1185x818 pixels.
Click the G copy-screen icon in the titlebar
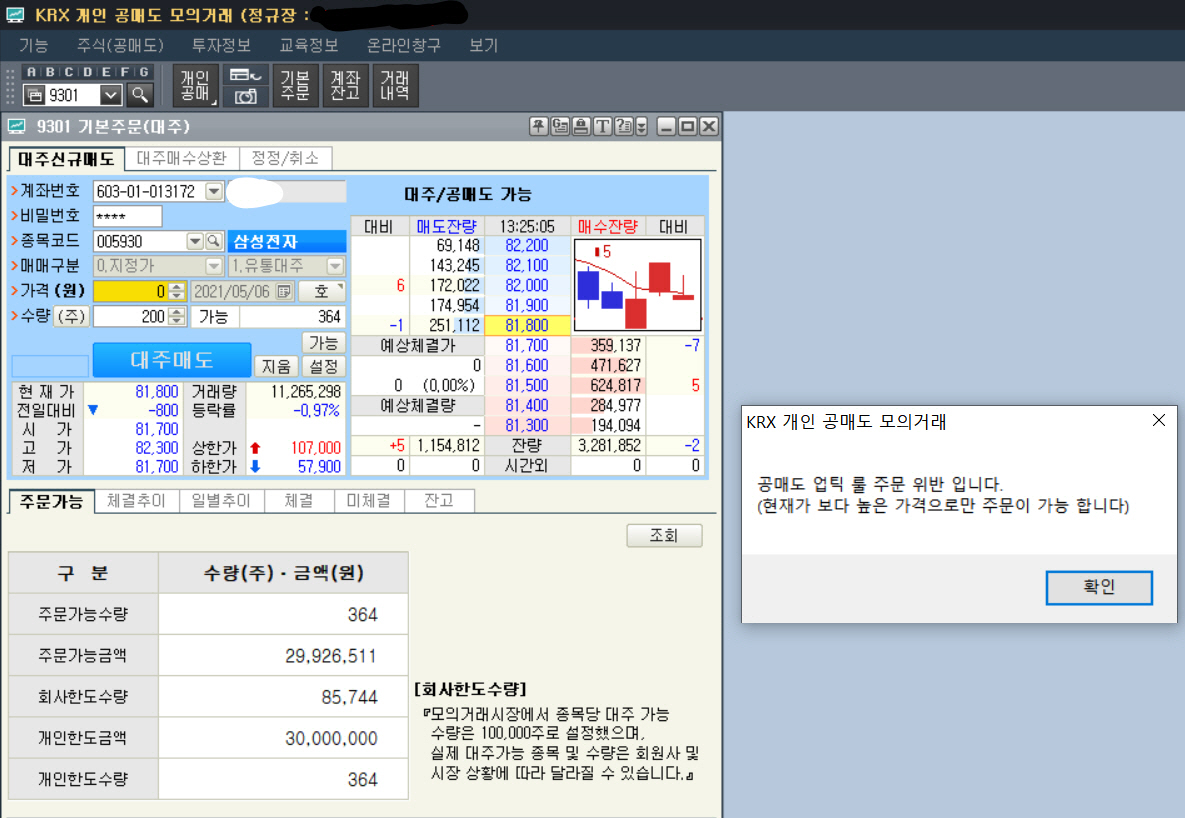click(558, 126)
